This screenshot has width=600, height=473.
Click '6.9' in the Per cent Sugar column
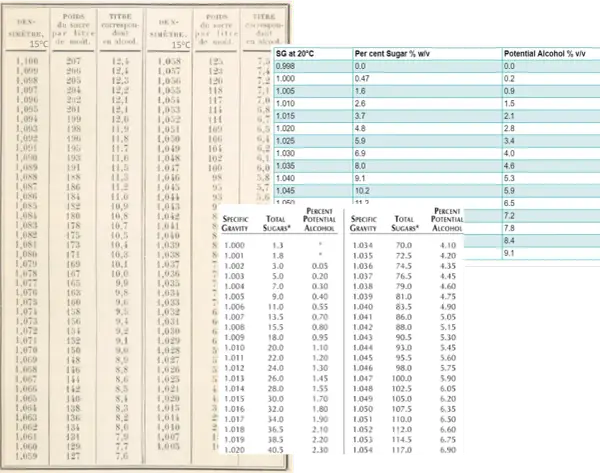(360, 153)
